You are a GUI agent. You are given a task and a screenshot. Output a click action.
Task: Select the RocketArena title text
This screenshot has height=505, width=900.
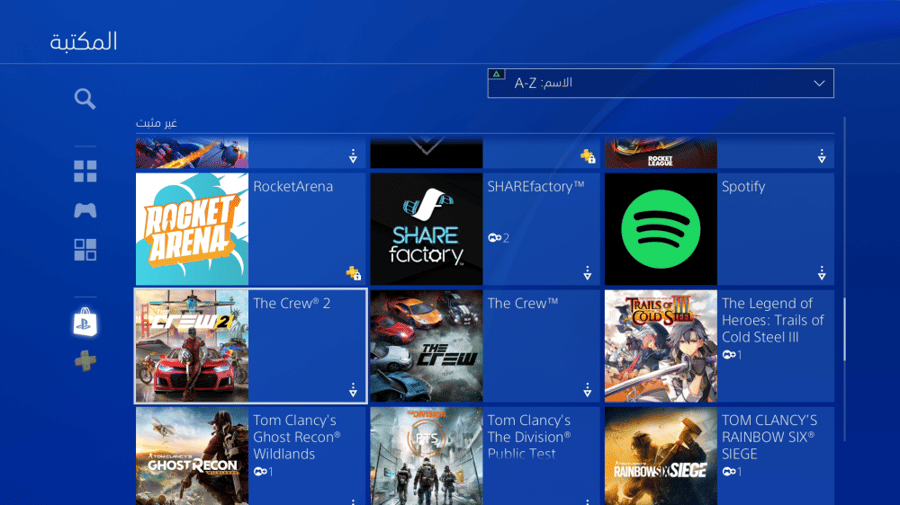coord(293,187)
